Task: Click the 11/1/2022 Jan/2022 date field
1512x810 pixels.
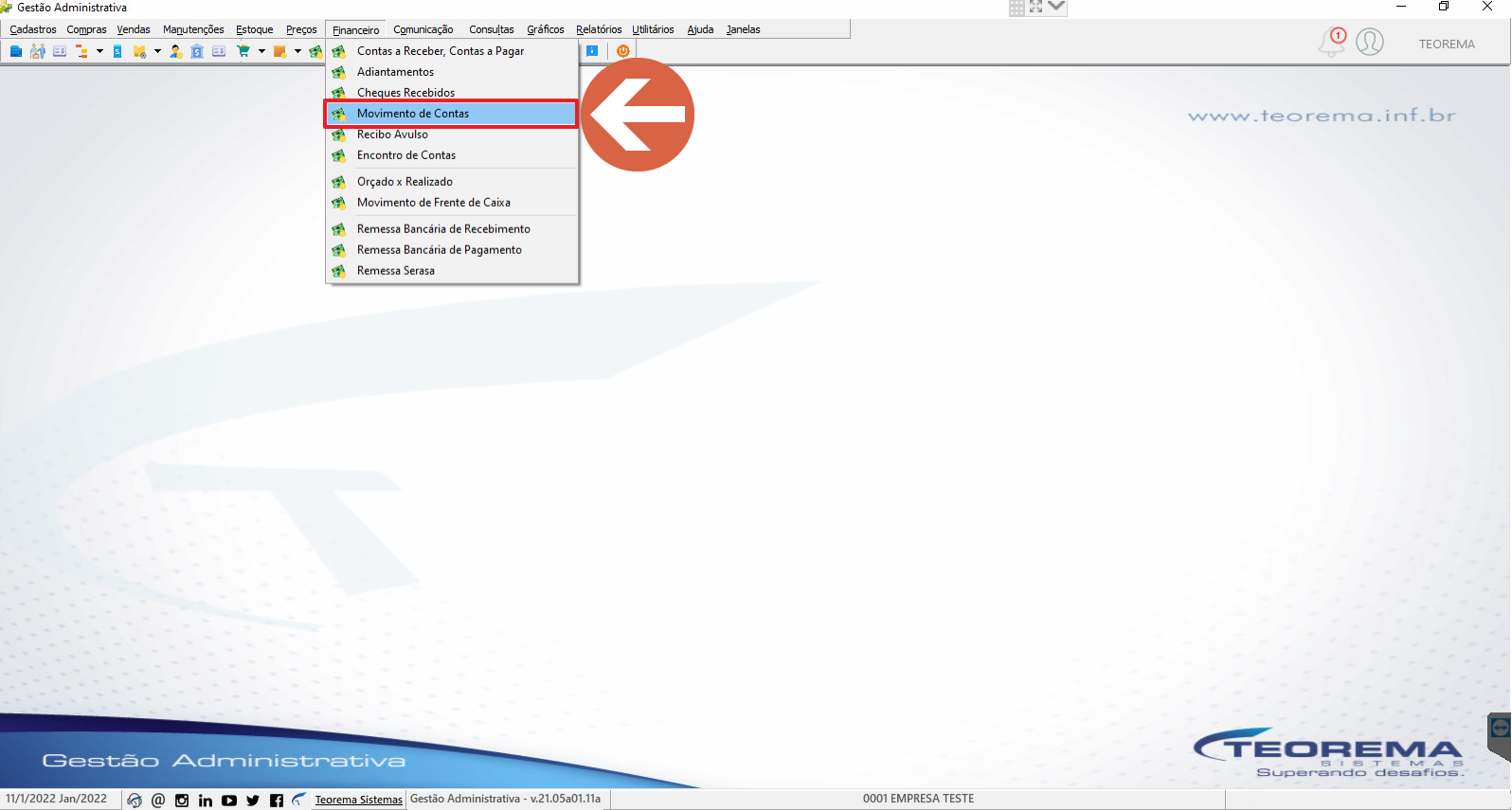Action: [57, 799]
